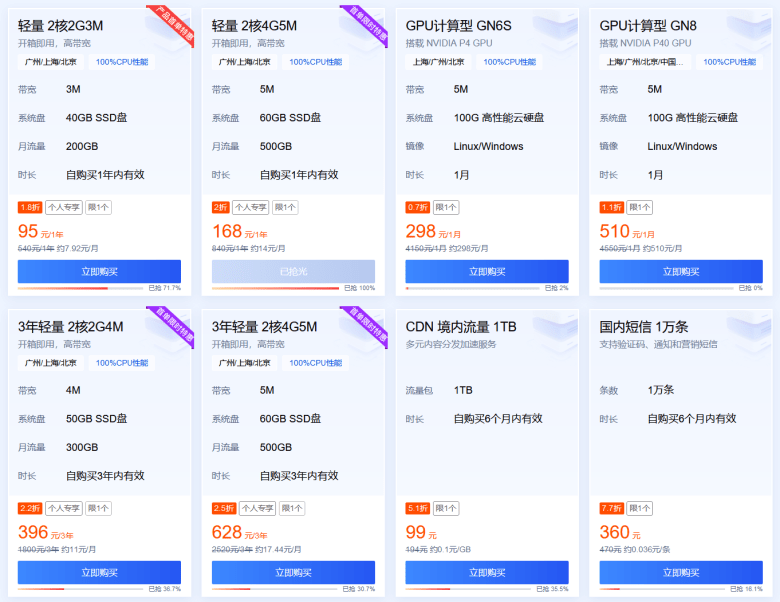Click the 298 元/1月 price
This screenshot has width=780, height=602.
[x=433, y=231]
